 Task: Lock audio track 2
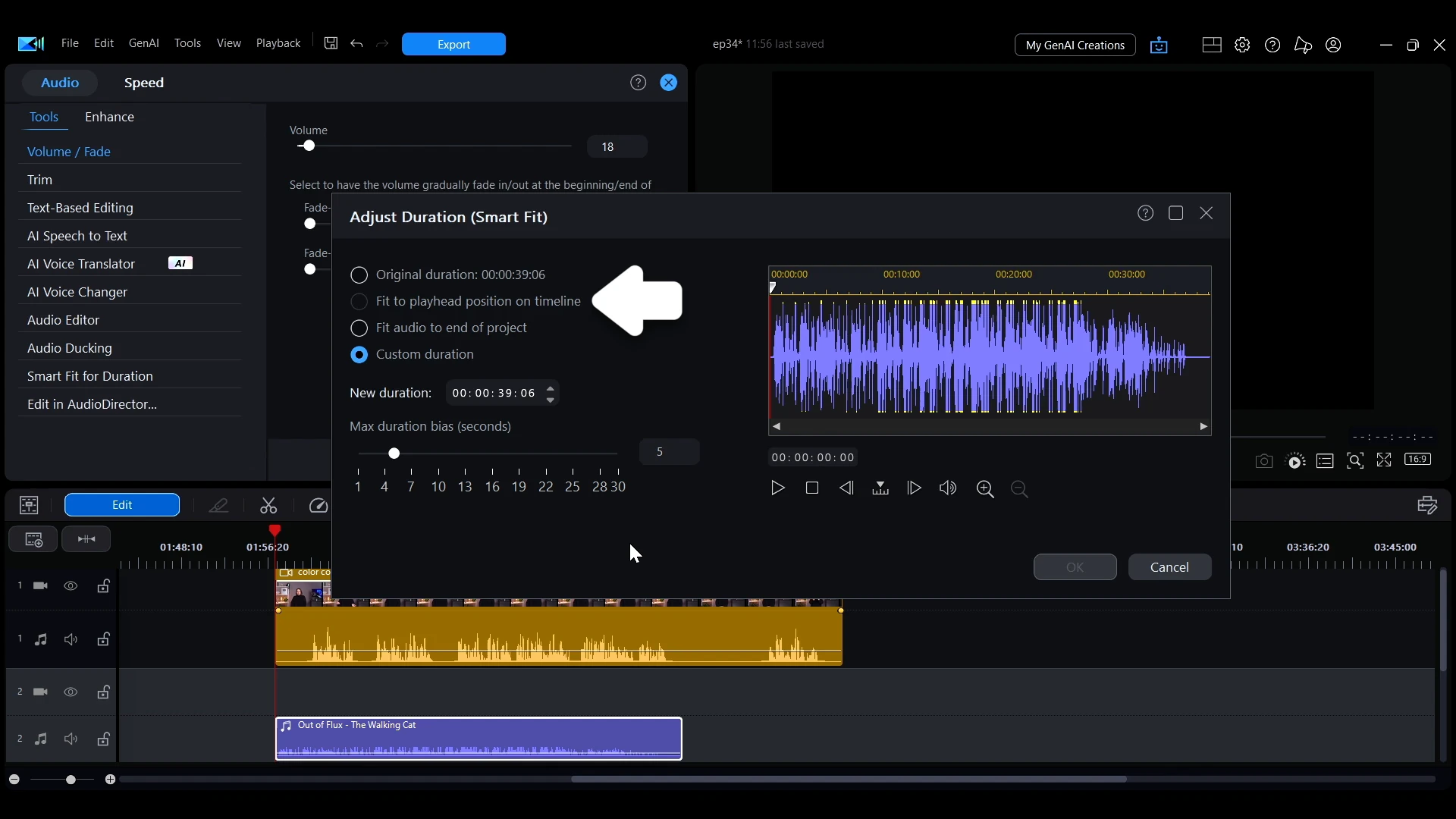pos(103,739)
